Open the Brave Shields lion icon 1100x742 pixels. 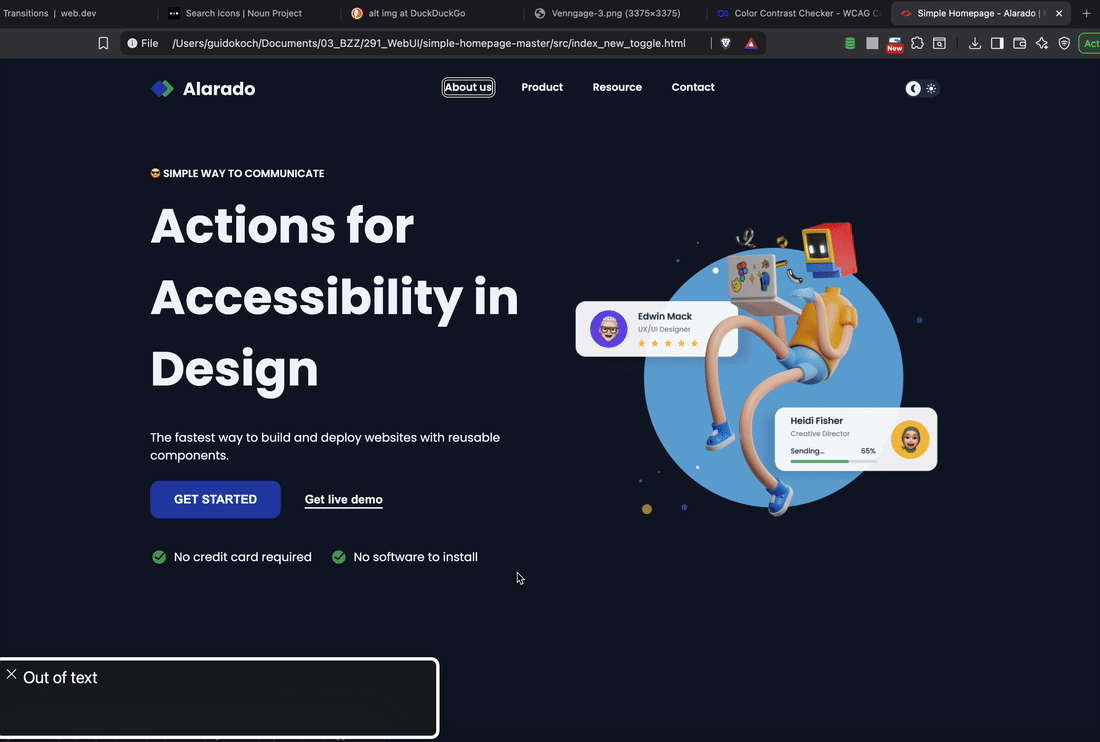pyautogui.click(x=726, y=44)
